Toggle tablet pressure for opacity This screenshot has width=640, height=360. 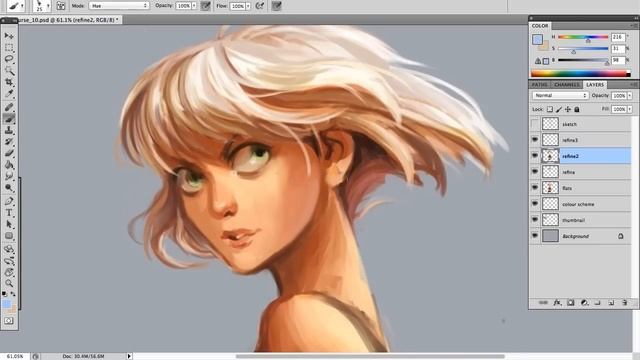tap(205, 6)
